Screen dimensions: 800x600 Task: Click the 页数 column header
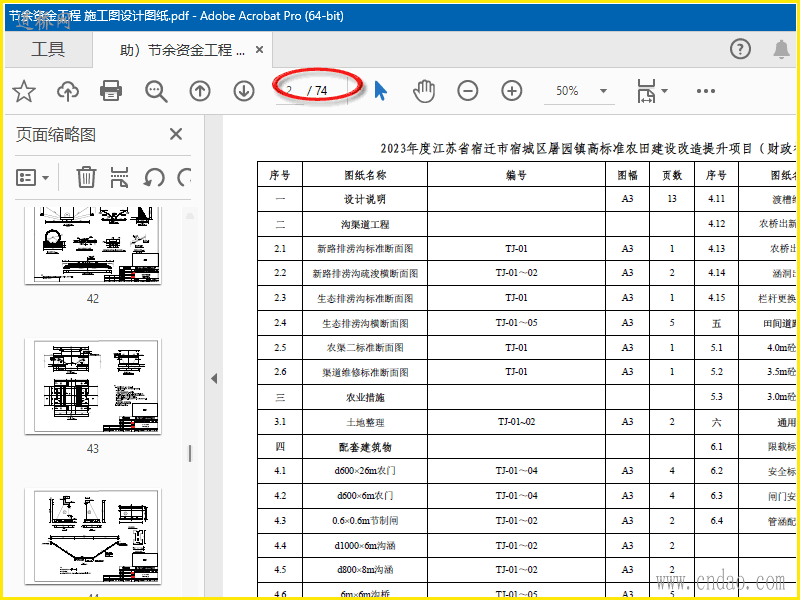pyautogui.click(x=672, y=175)
